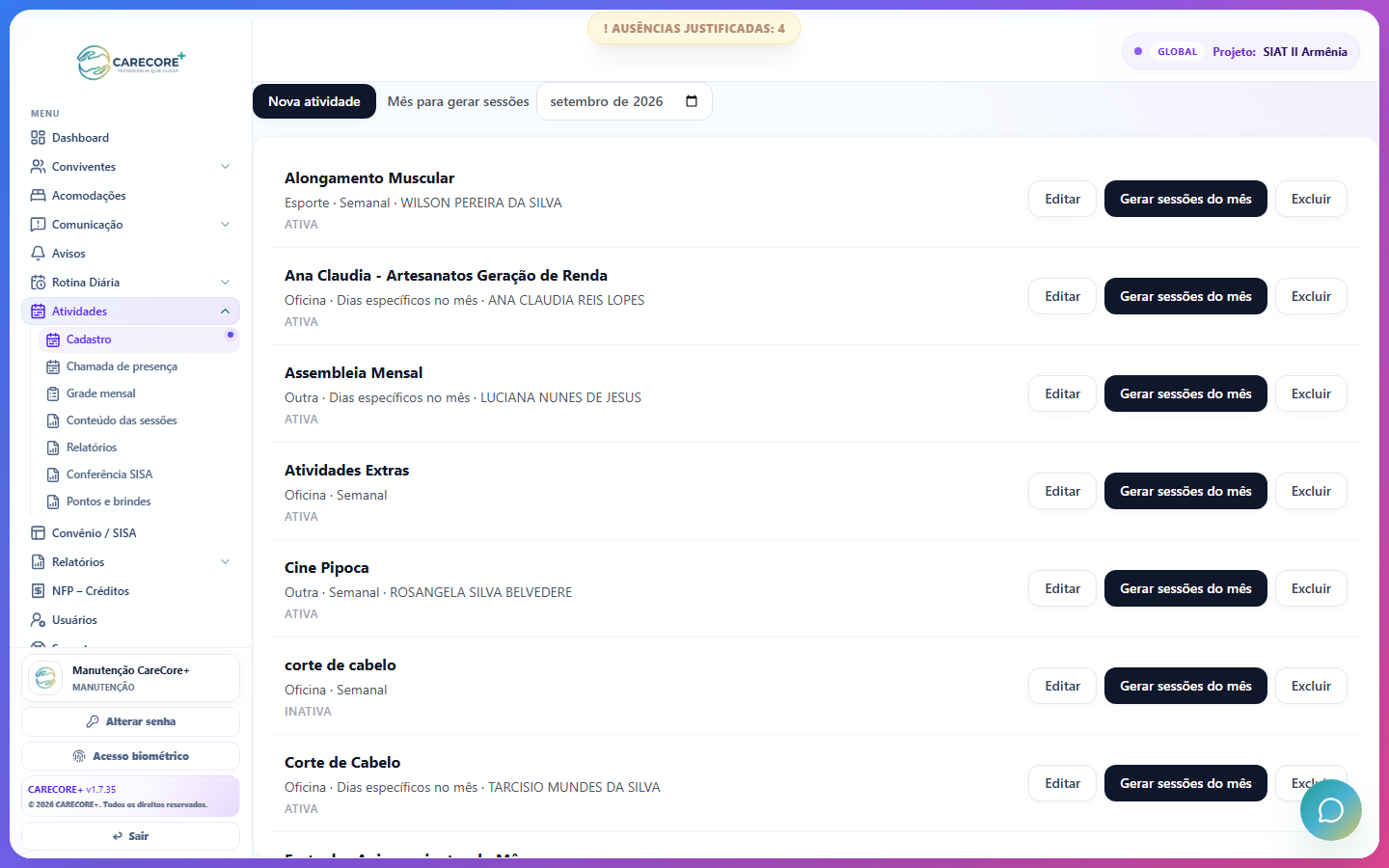1389x868 pixels.
Task: Expand the Comunicação submenu chevron
Action: tap(225, 225)
